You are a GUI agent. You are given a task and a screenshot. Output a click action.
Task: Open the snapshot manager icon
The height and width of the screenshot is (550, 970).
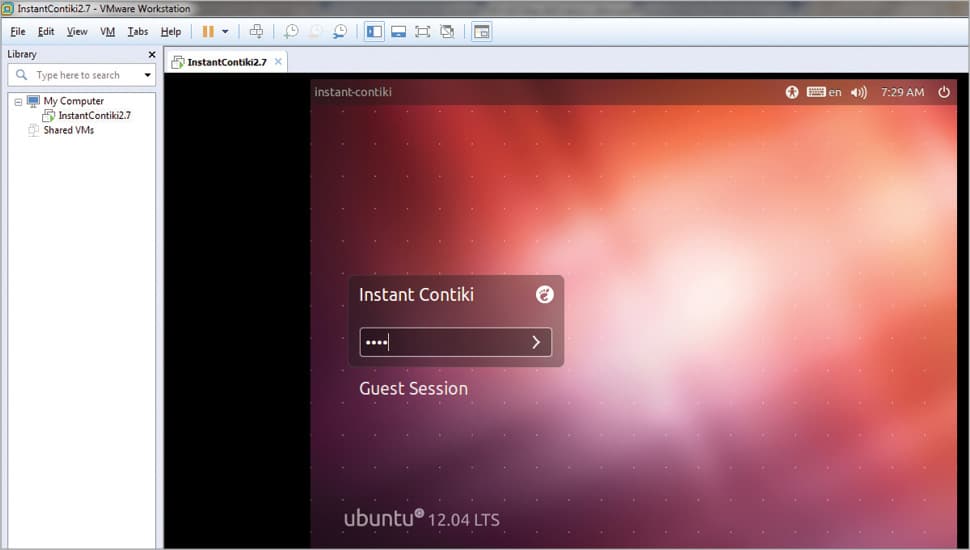pos(340,31)
